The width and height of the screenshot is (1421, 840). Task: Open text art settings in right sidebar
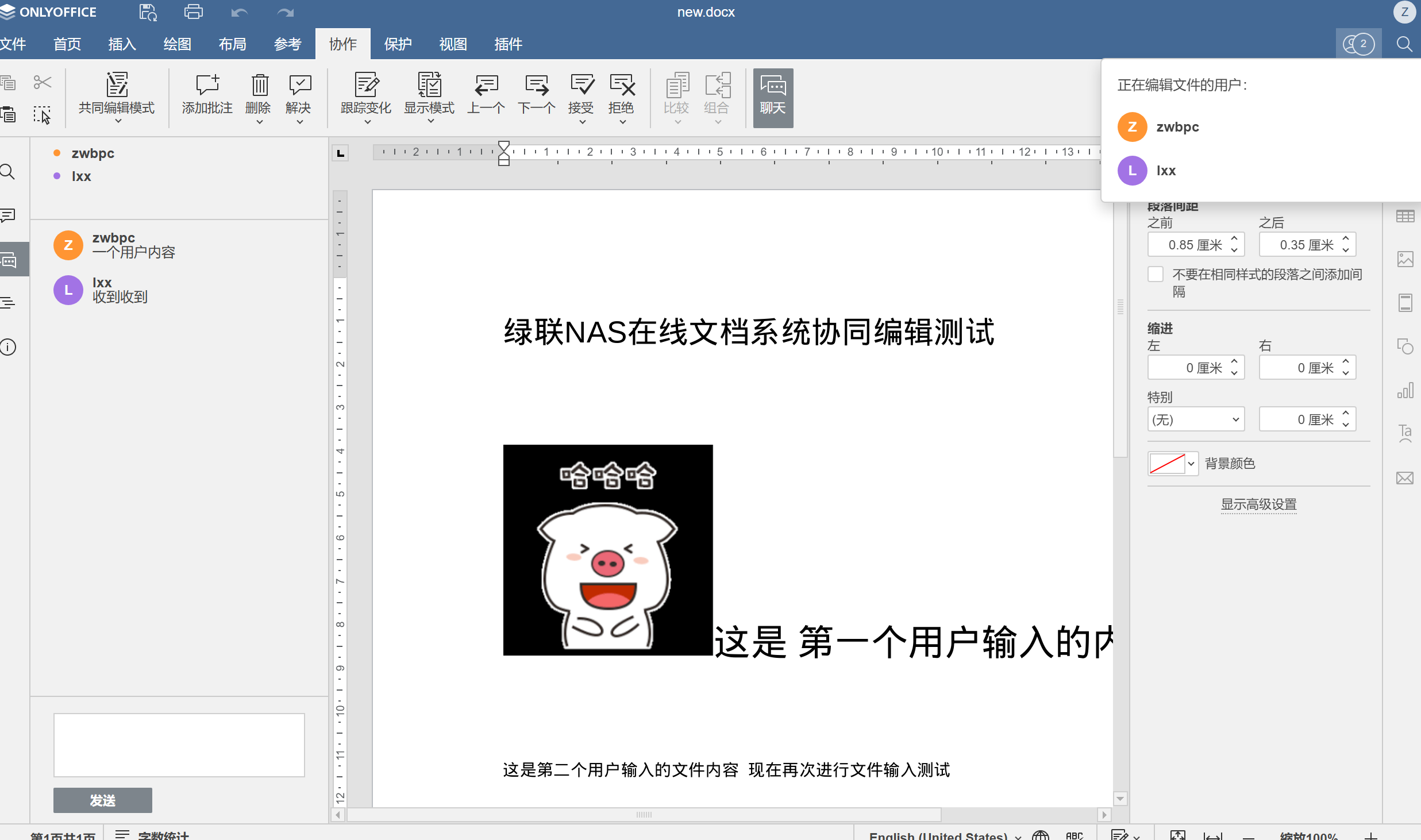(1405, 434)
